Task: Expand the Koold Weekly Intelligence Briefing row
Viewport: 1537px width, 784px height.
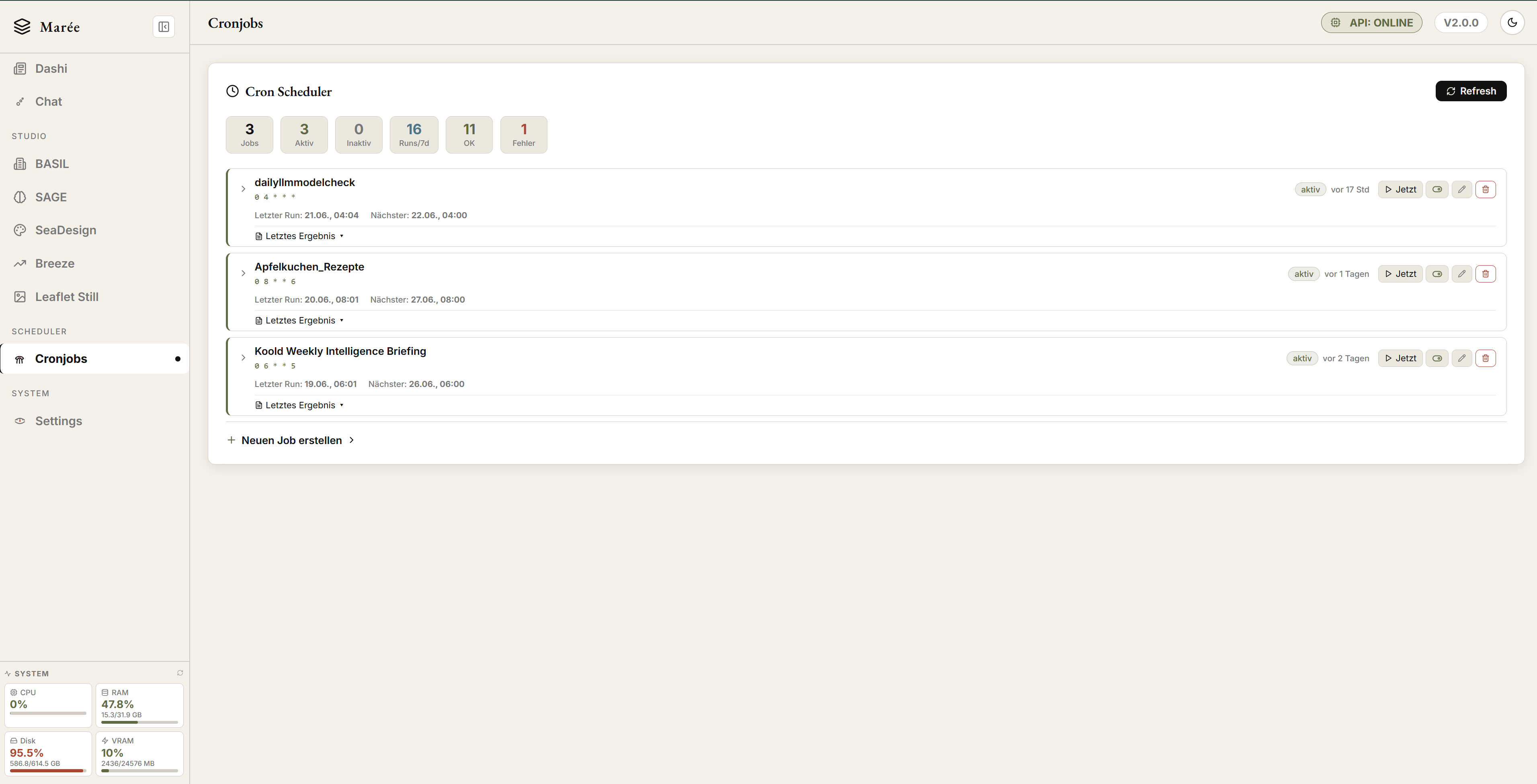Action: click(x=243, y=358)
